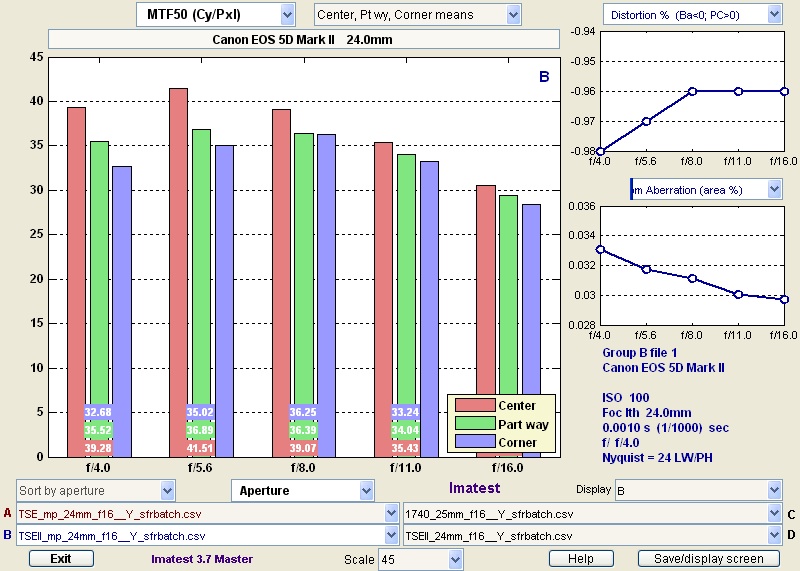Click the f/5.6 corner value 35.02
Screen dimensions: 800x571
pos(200,412)
